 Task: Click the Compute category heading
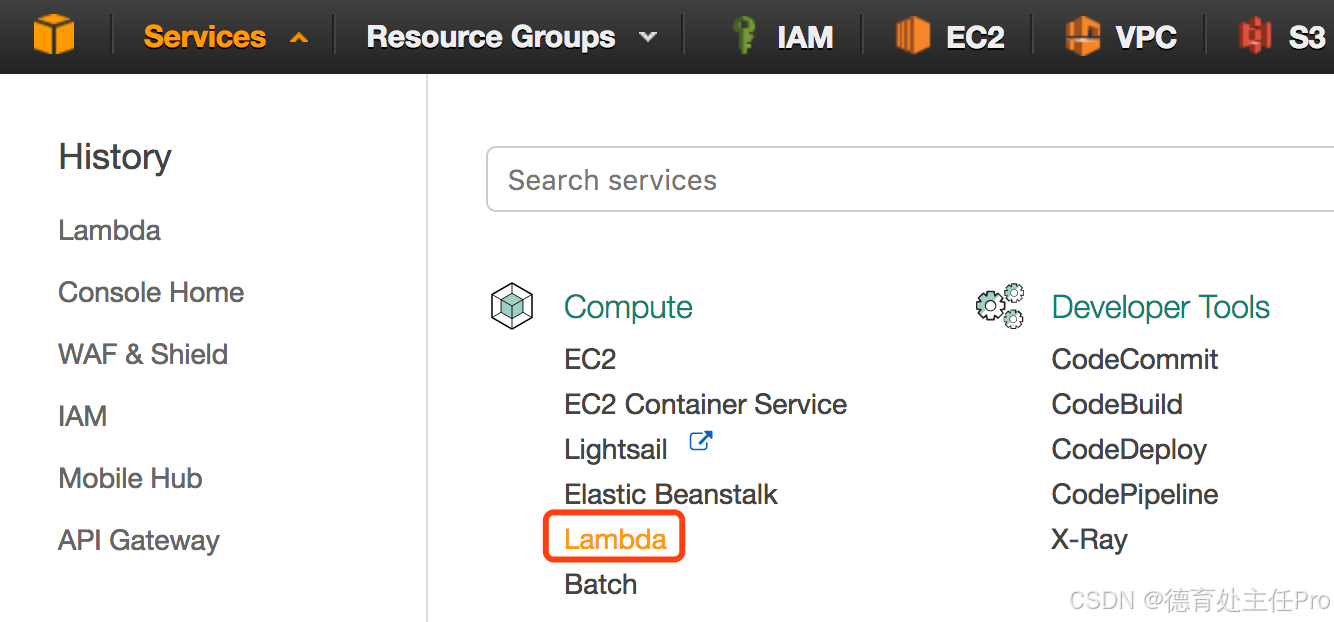(628, 307)
